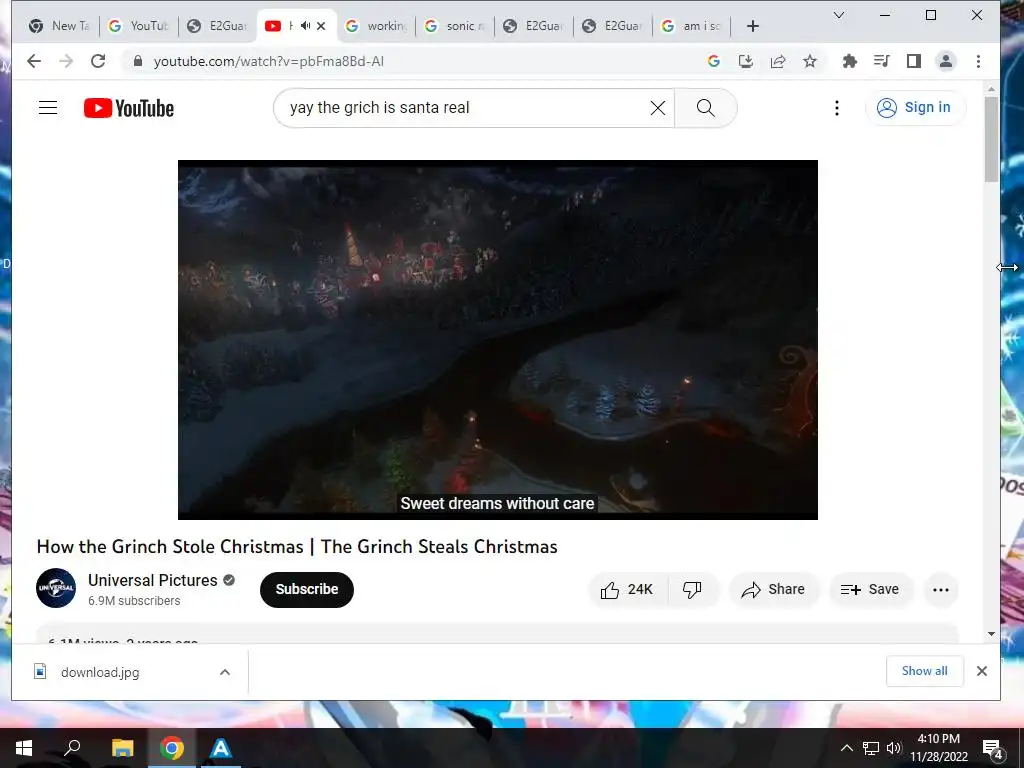This screenshot has width=1024, height=768.
Task: Show all downloads
Action: click(x=924, y=671)
